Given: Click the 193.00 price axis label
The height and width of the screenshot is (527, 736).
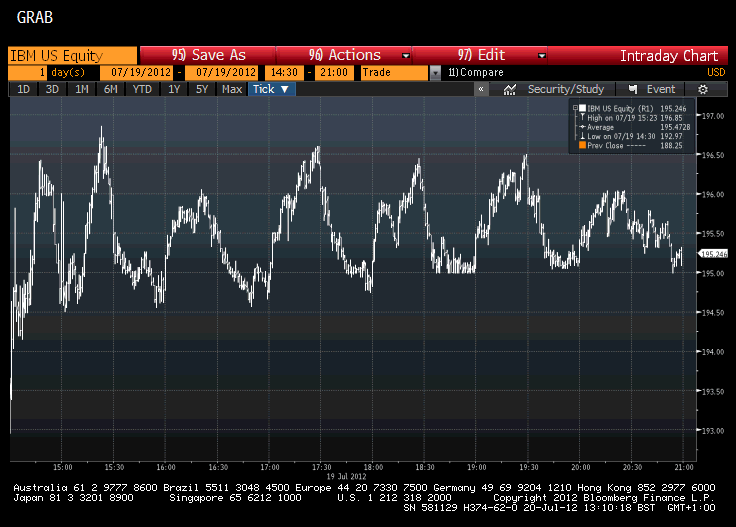Looking at the screenshot, I should (x=713, y=431).
